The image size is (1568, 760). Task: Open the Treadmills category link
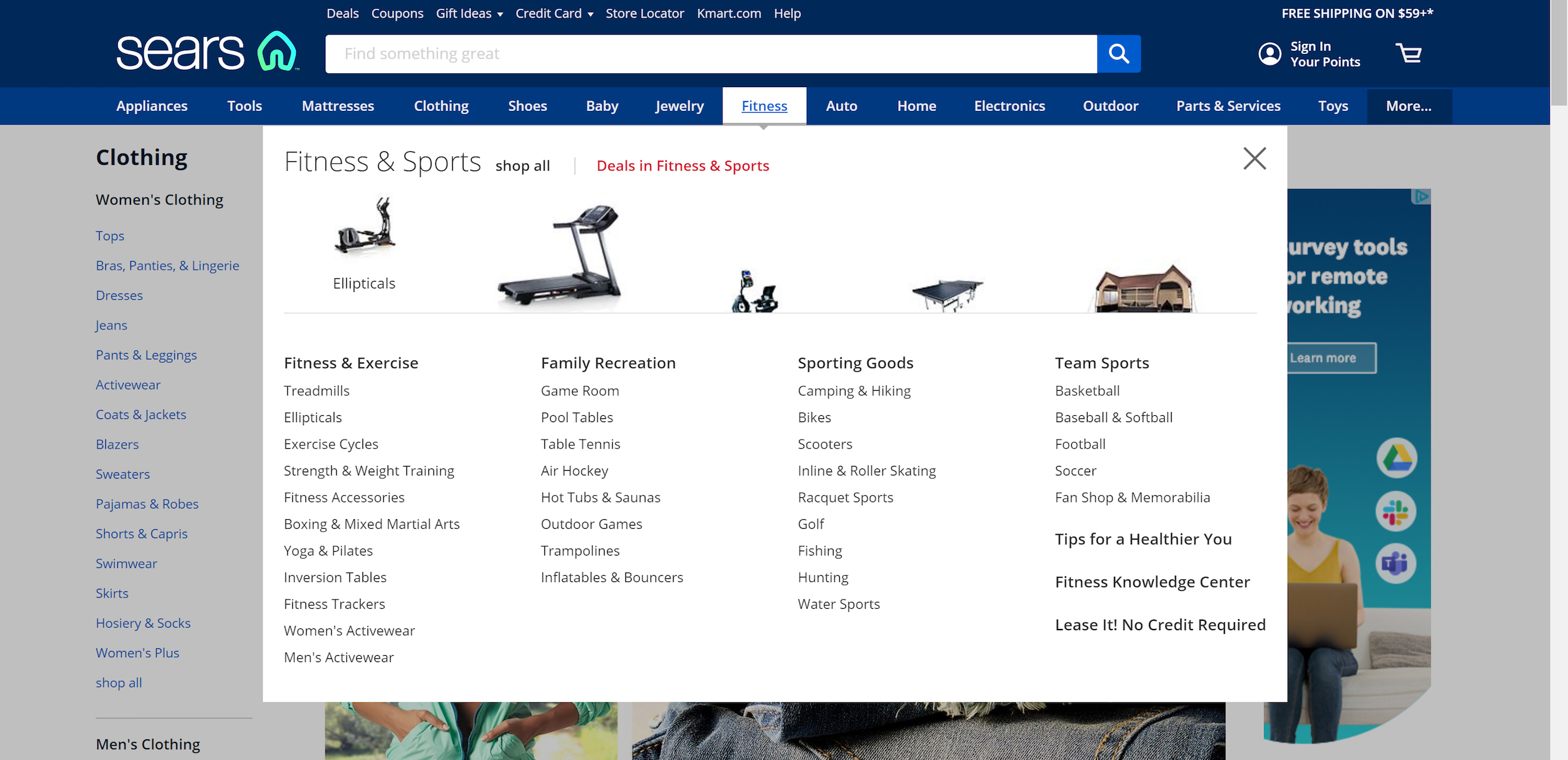coord(317,391)
